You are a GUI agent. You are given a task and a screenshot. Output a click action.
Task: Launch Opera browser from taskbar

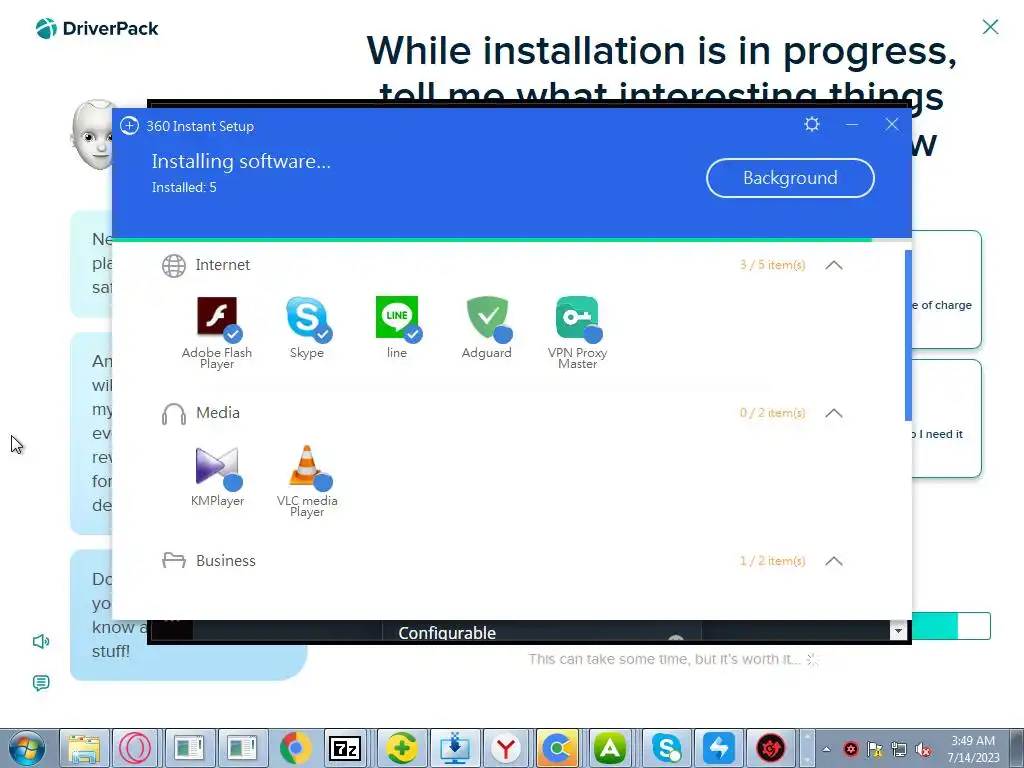click(x=135, y=748)
